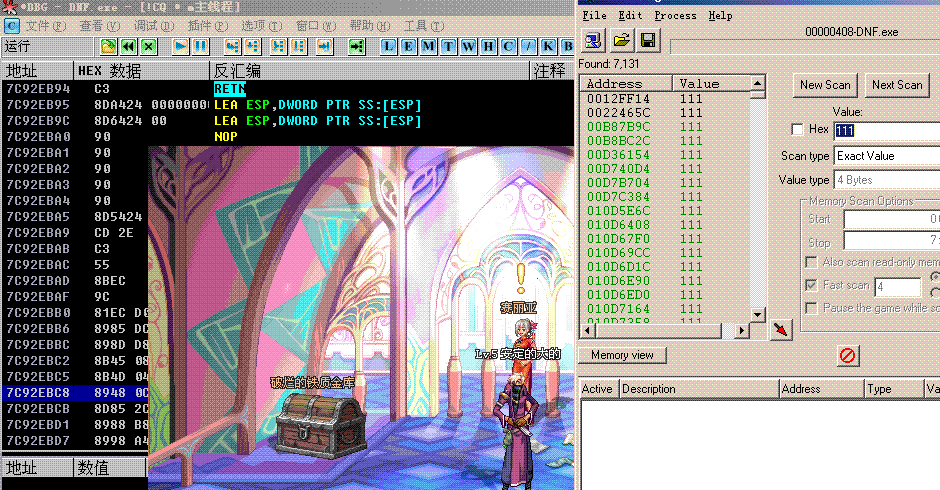The image size is (940, 490).
Task: Enable Also scan read-only memory checkbox
Action: point(811,262)
